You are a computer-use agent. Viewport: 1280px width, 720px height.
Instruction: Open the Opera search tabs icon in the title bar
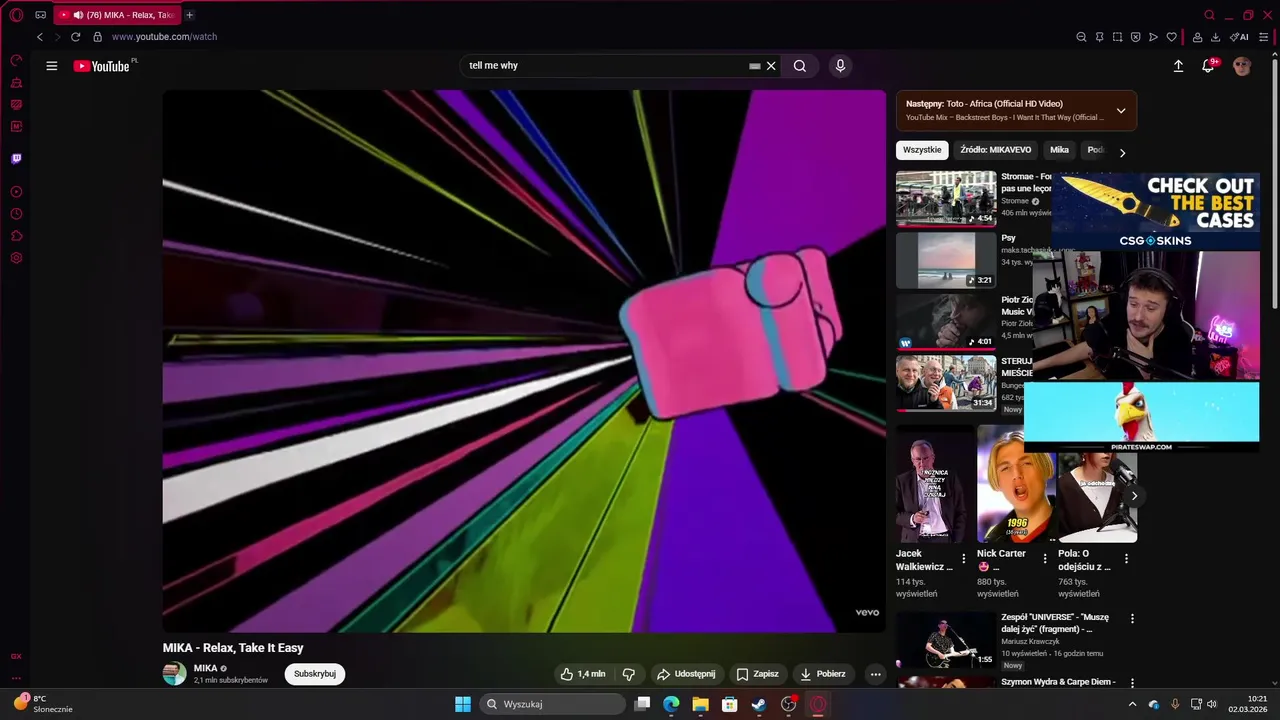click(x=1210, y=15)
